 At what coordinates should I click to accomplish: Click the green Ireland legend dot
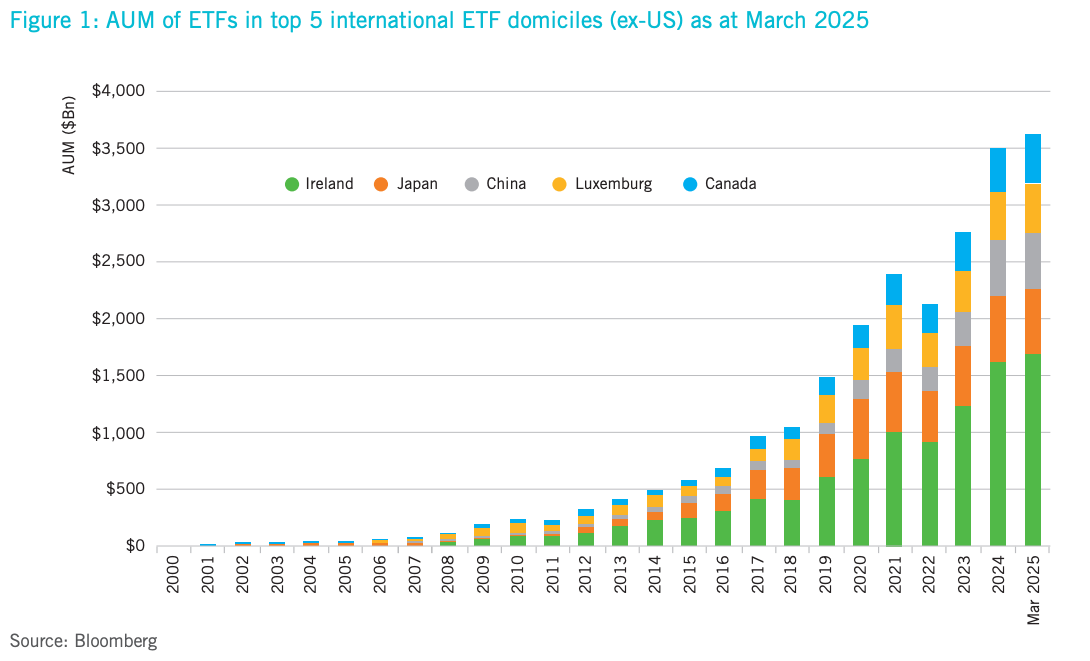[x=292, y=185]
